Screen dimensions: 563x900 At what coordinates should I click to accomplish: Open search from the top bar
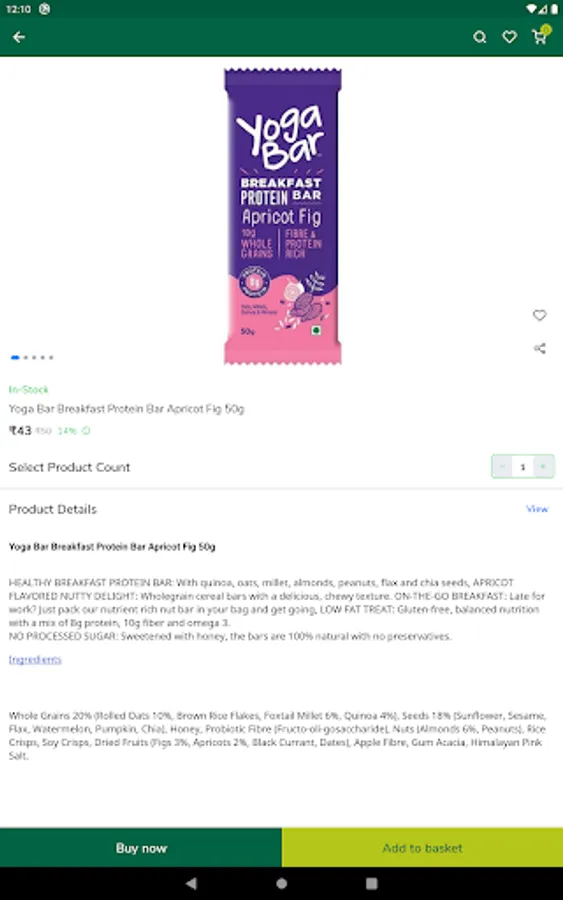pyautogui.click(x=480, y=37)
